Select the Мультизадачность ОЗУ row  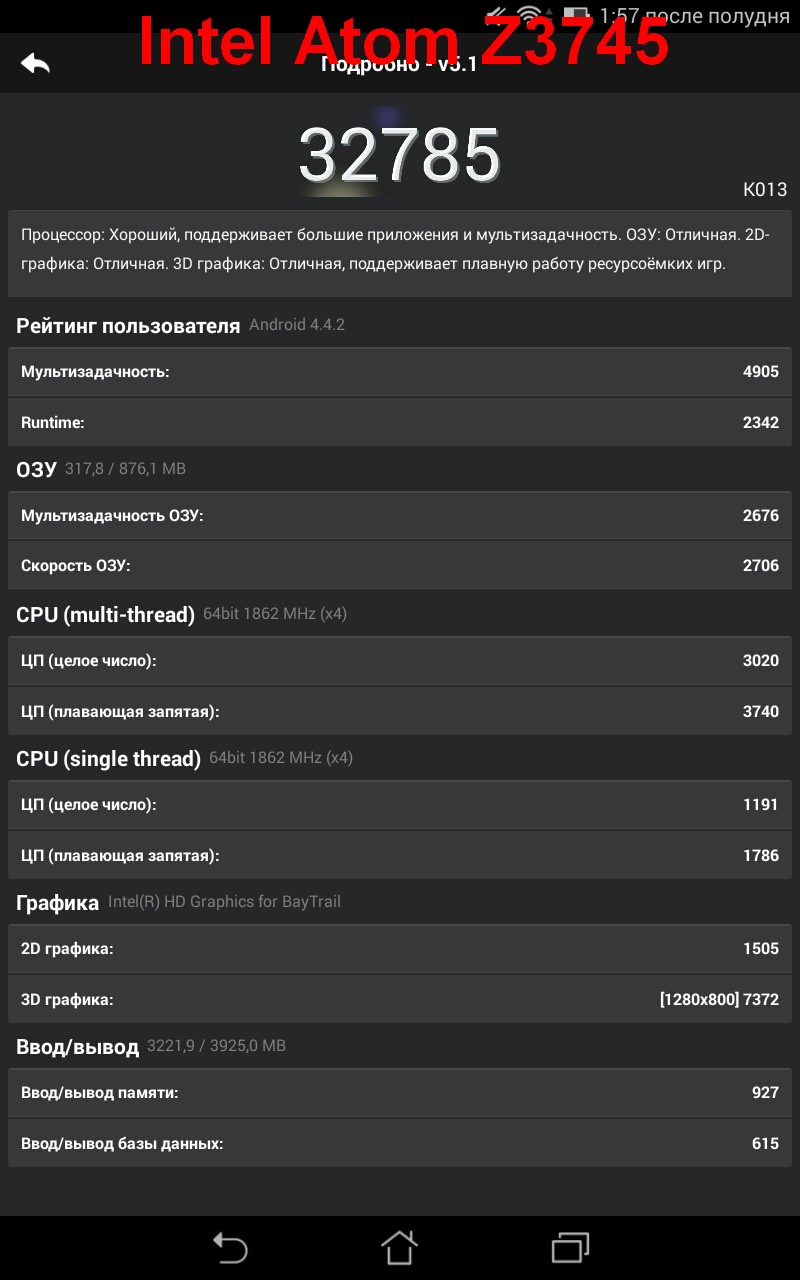(400, 516)
